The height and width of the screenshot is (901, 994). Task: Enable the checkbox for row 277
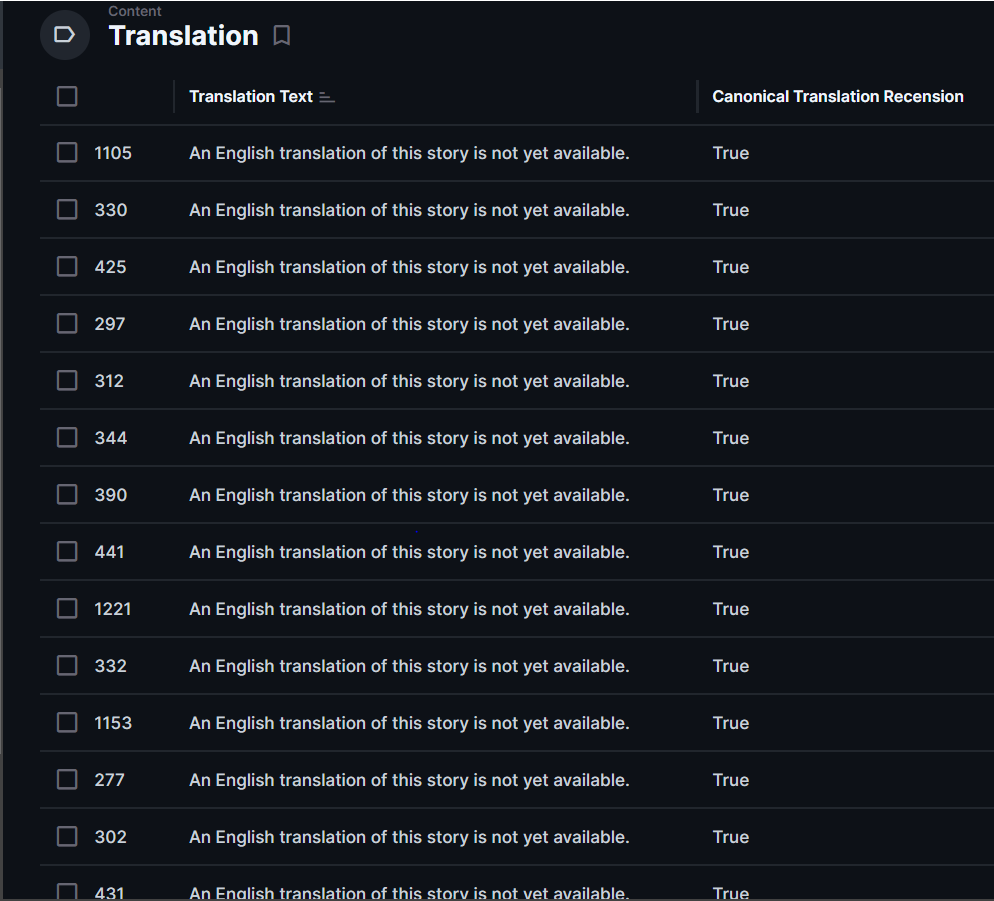click(67, 779)
